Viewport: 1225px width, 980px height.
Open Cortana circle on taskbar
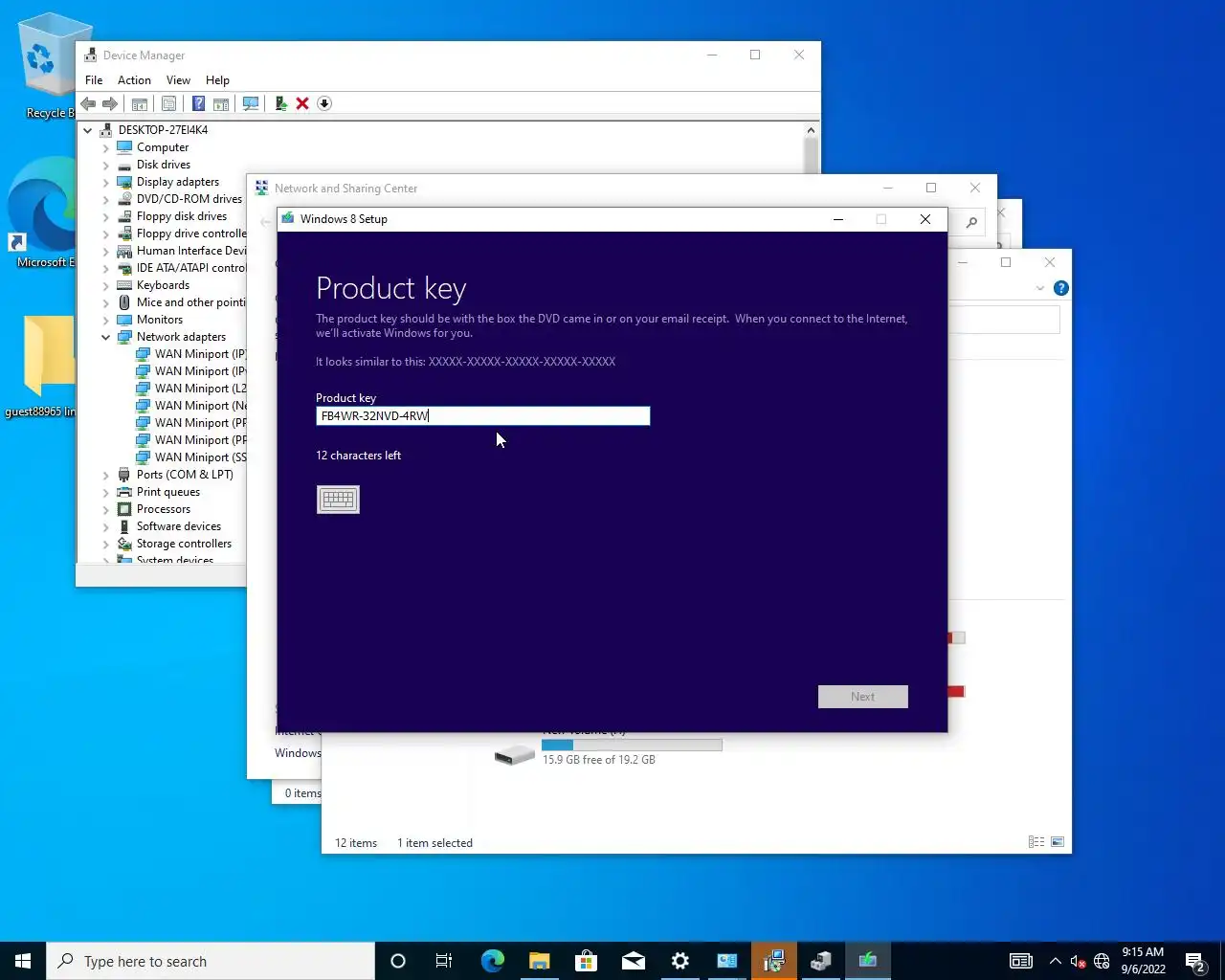click(x=398, y=961)
